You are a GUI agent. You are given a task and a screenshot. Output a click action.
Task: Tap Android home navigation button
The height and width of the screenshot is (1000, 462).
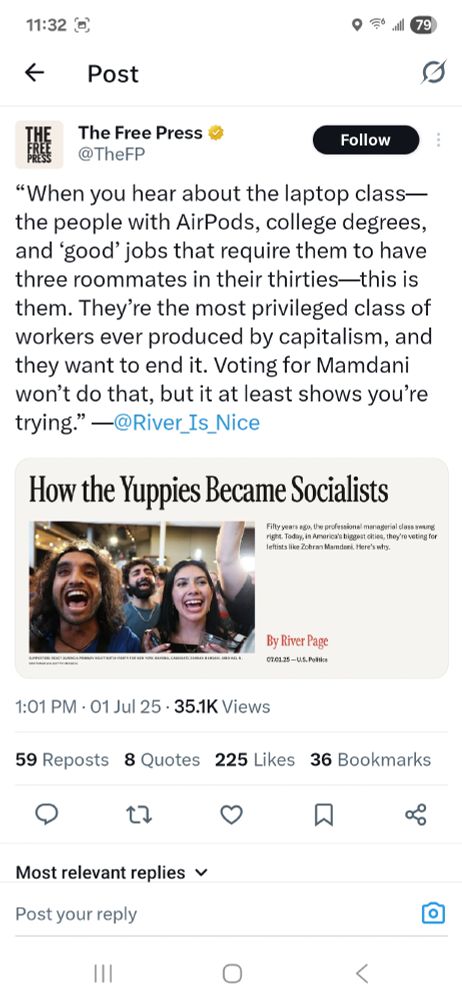tap(232, 973)
